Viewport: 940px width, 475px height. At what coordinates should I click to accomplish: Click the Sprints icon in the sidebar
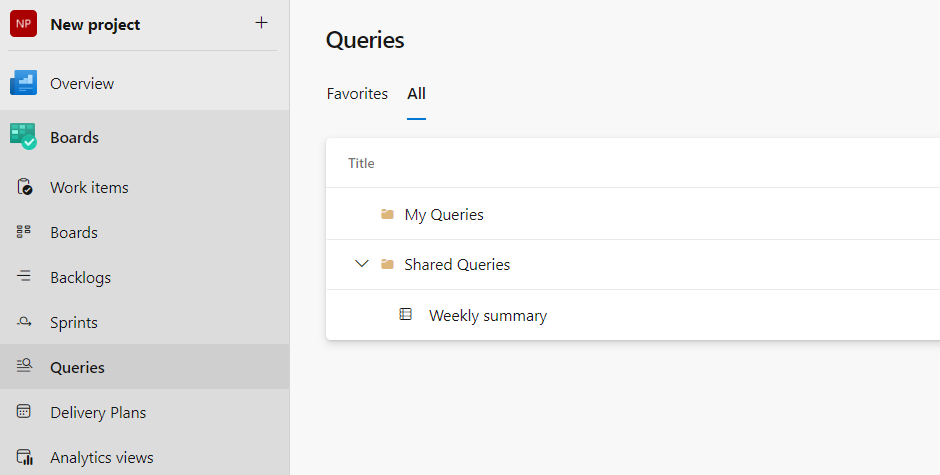[25, 322]
